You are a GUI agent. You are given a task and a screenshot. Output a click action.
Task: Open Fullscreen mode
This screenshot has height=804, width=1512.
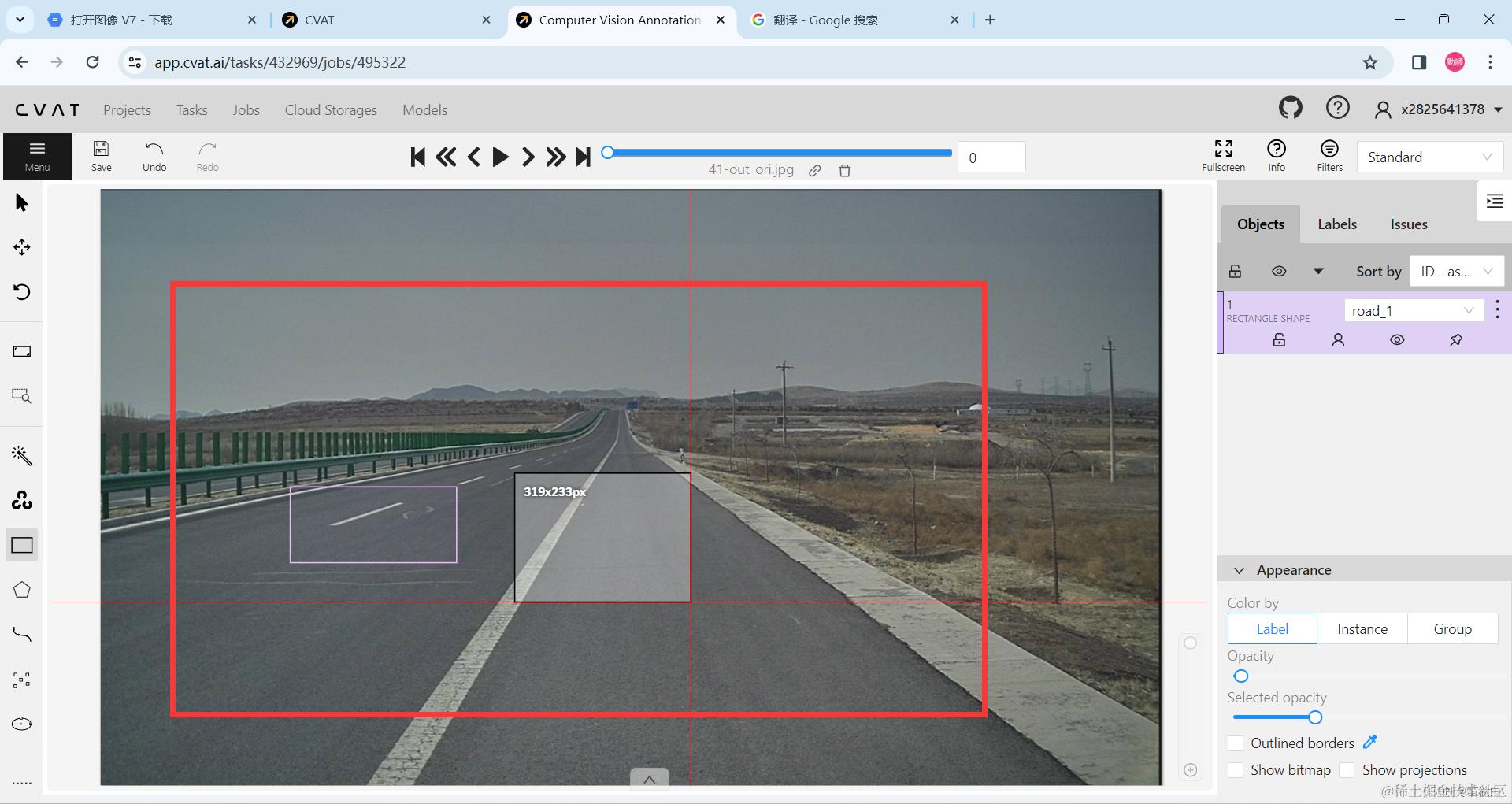click(1223, 156)
